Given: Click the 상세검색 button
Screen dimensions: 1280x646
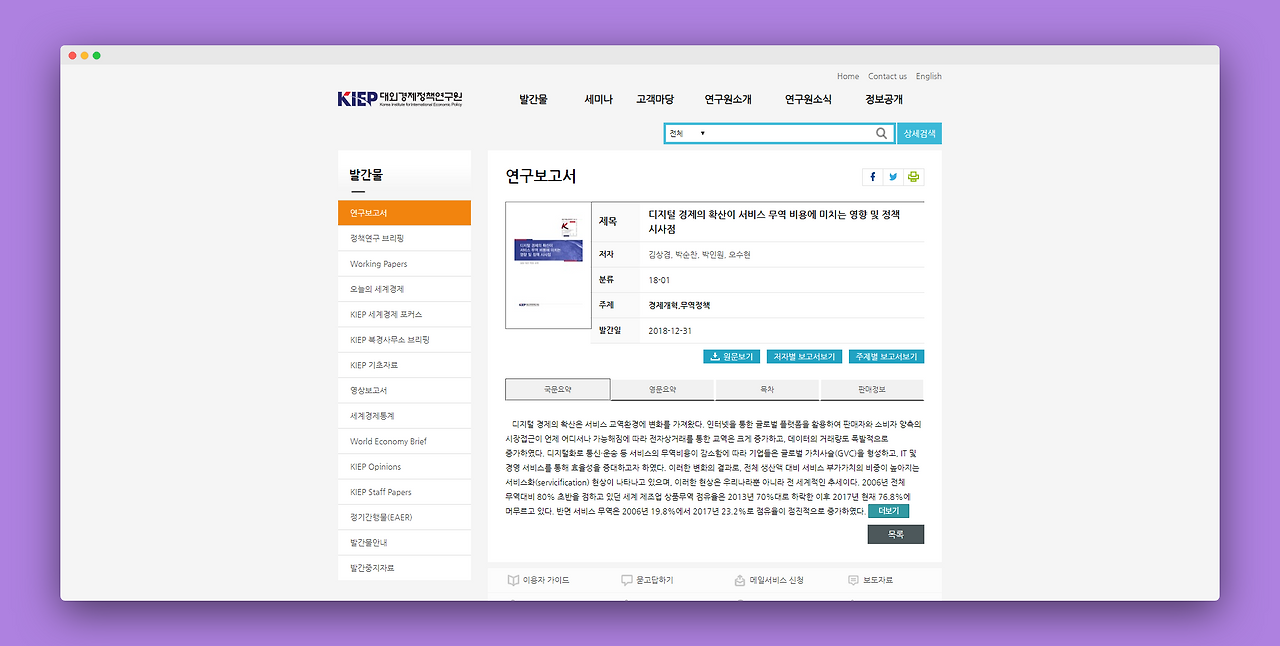Looking at the screenshot, I should (919, 133).
